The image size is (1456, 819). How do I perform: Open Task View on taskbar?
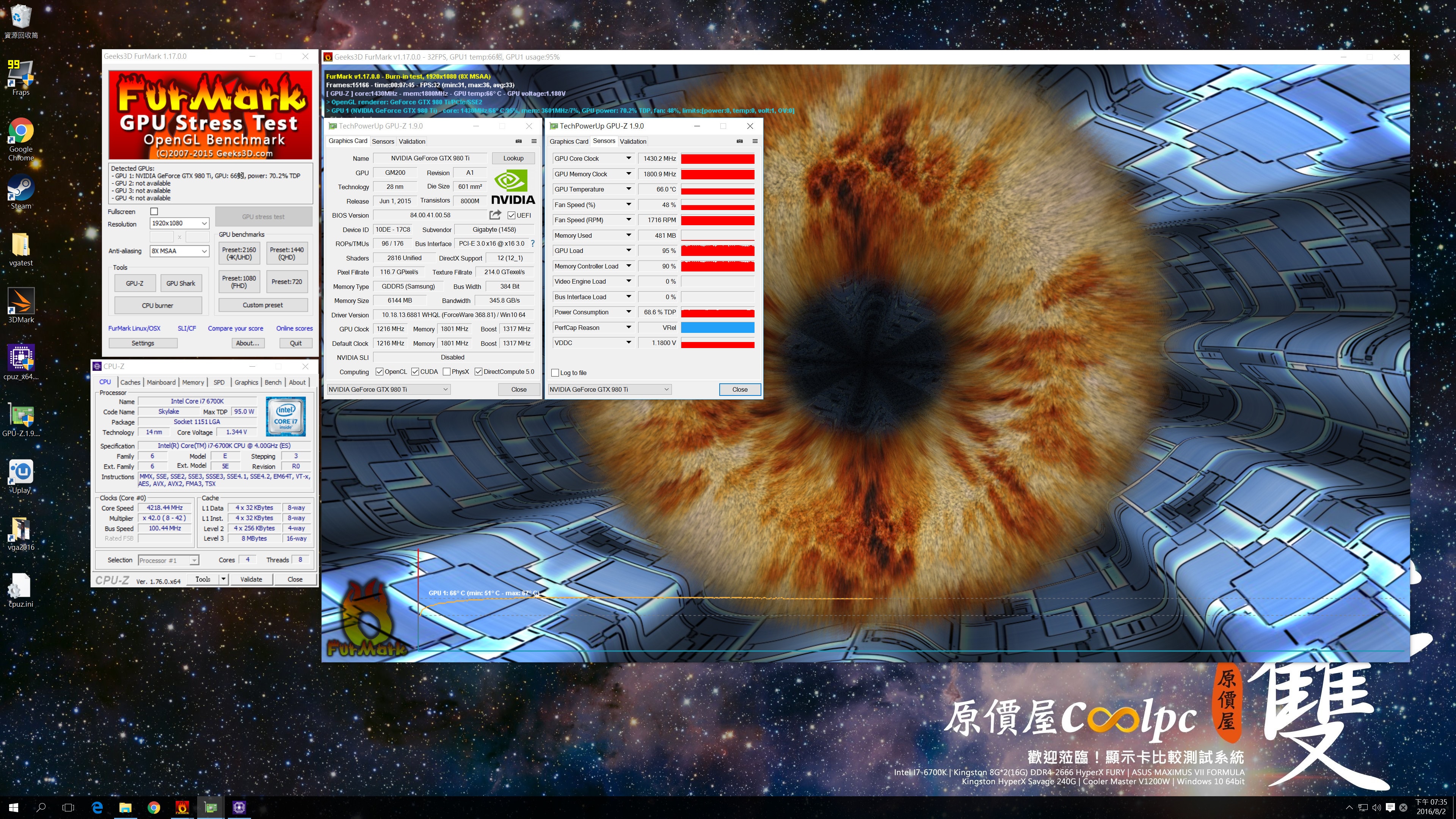pos(68,808)
